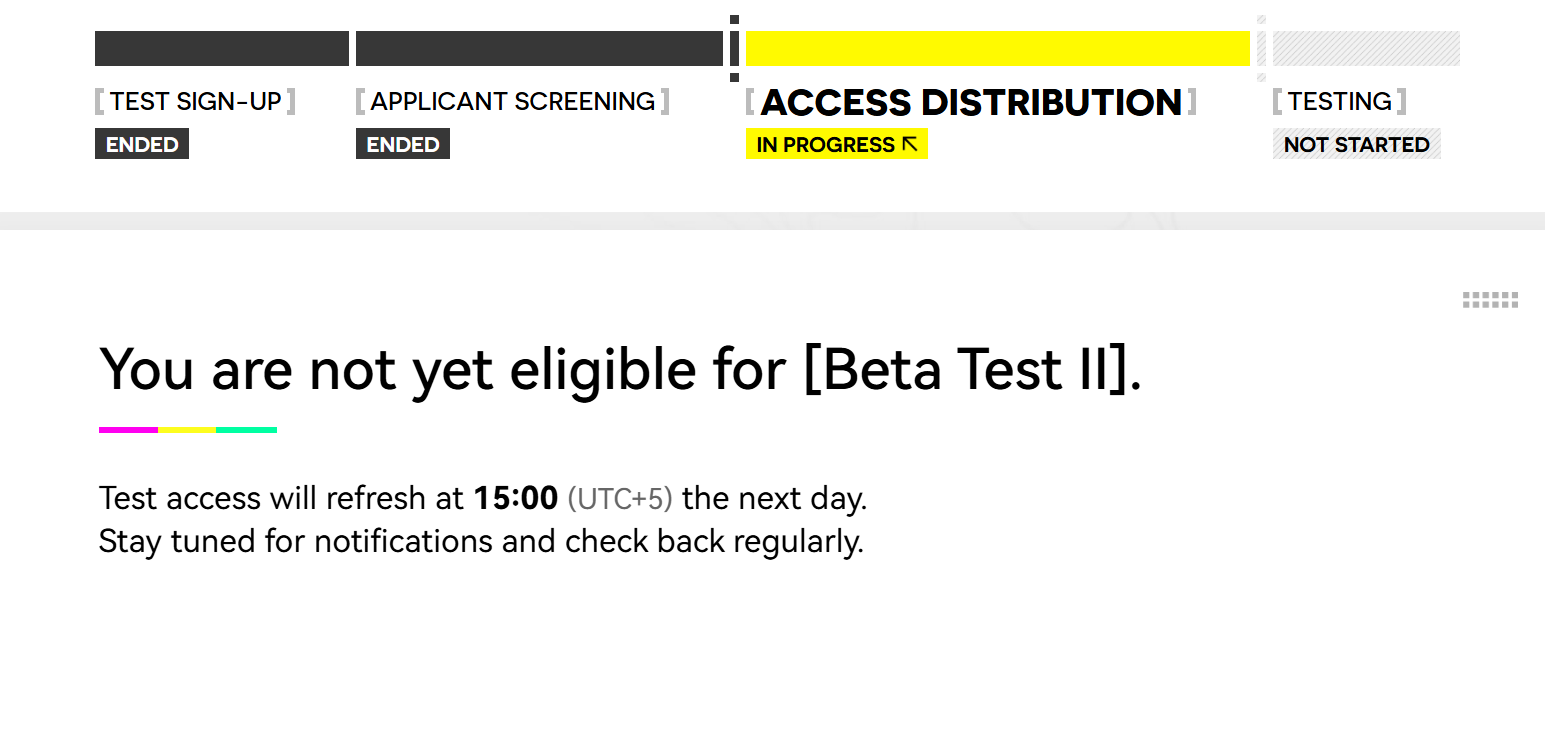The width and height of the screenshot is (1545, 746).
Task: Click the ENDED badge under Applicant Screening
Action: (x=403, y=144)
